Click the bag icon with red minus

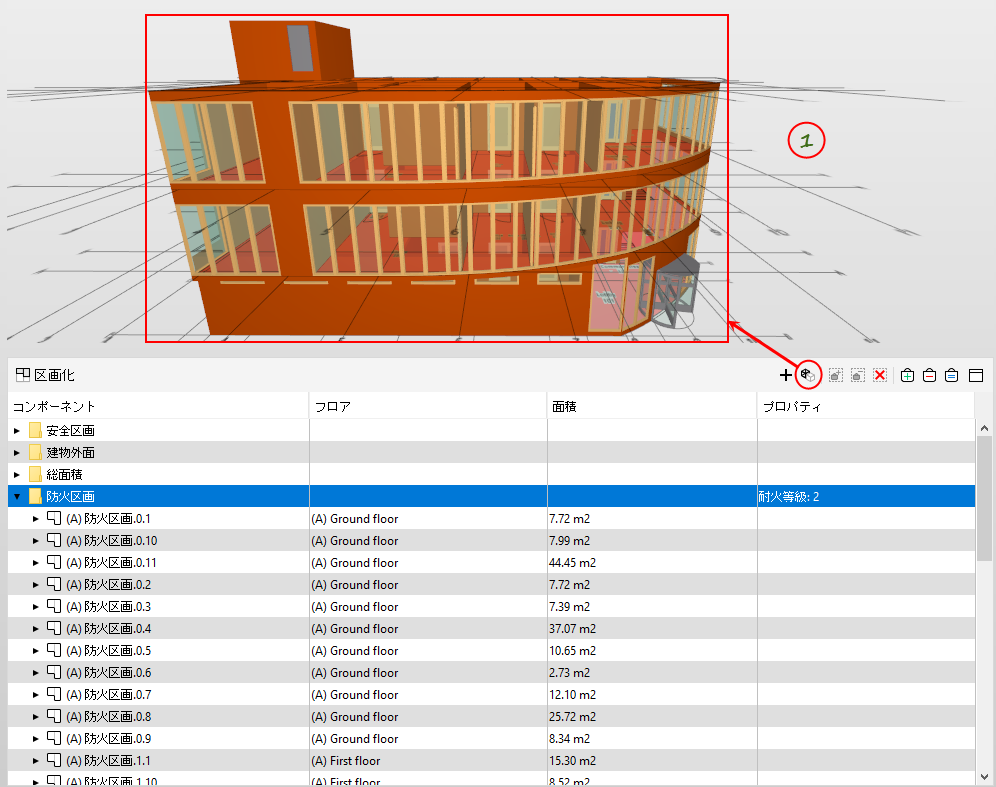click(929, 375)
